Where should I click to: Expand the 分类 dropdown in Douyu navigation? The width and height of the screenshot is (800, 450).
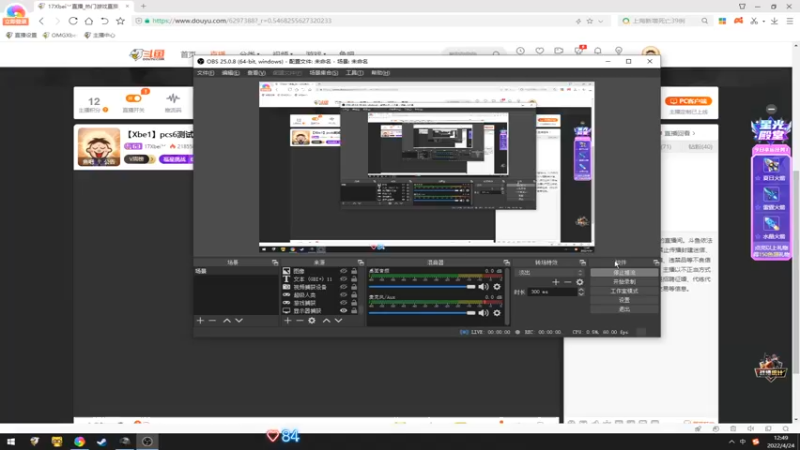tap(249, 54)
